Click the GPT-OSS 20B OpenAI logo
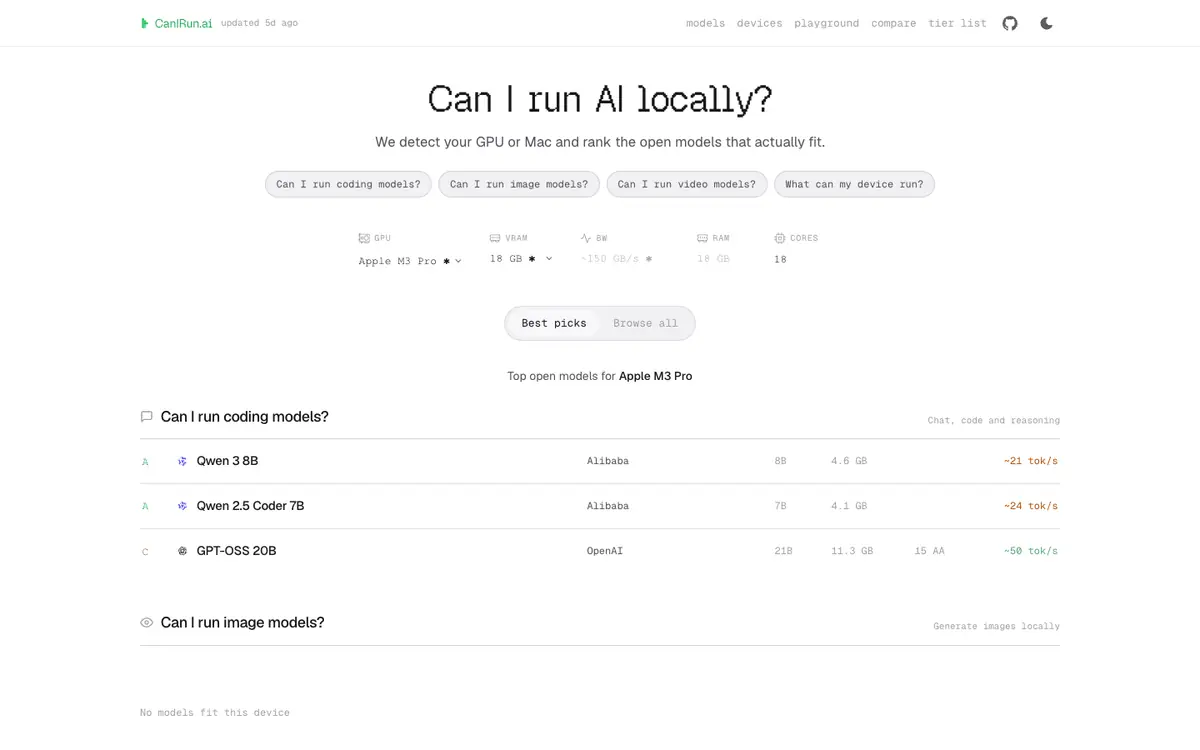Viewport: 1200px width, 750px height. (182, 551)
